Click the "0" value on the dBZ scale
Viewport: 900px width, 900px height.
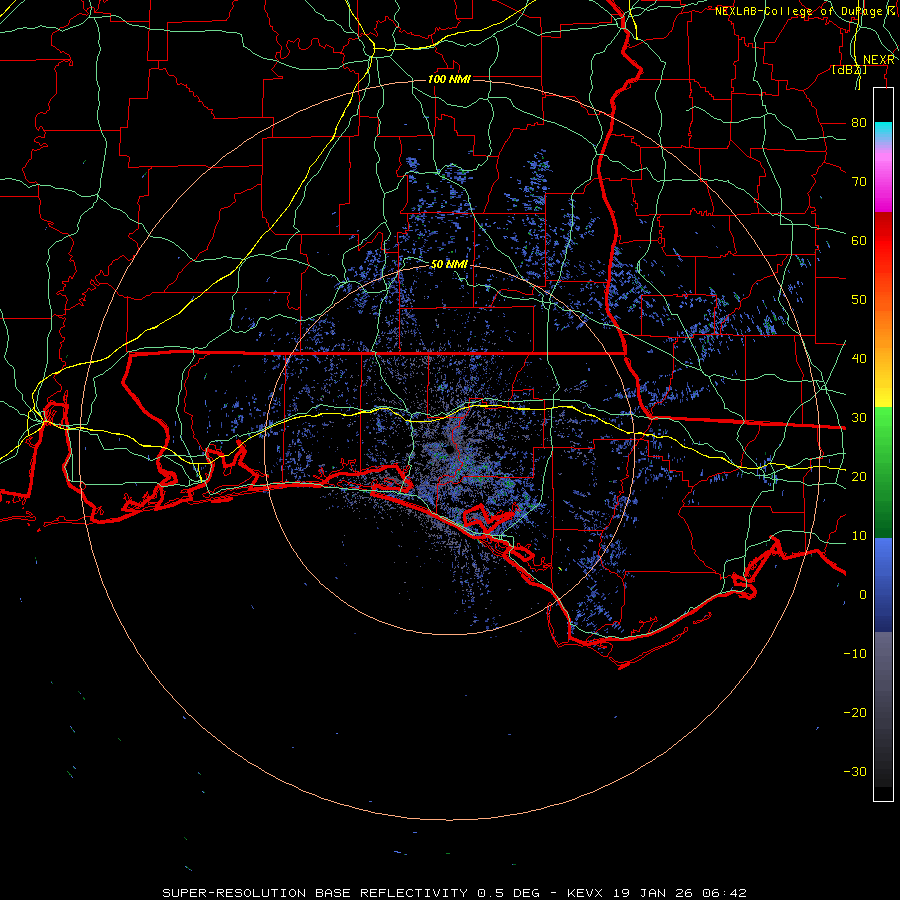point(863,595)
